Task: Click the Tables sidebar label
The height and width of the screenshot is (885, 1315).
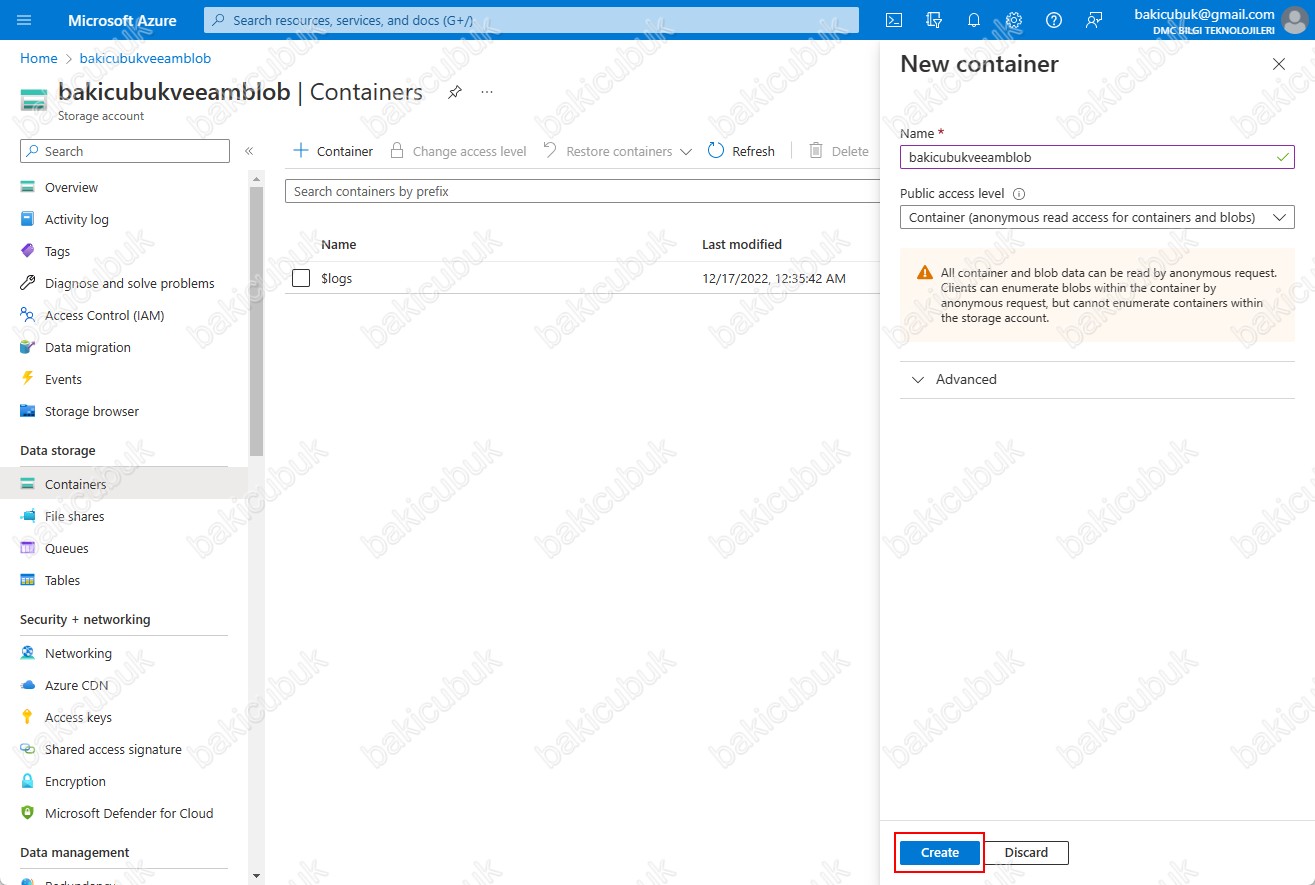Action: pyautogui.click(x=62, y=580)
